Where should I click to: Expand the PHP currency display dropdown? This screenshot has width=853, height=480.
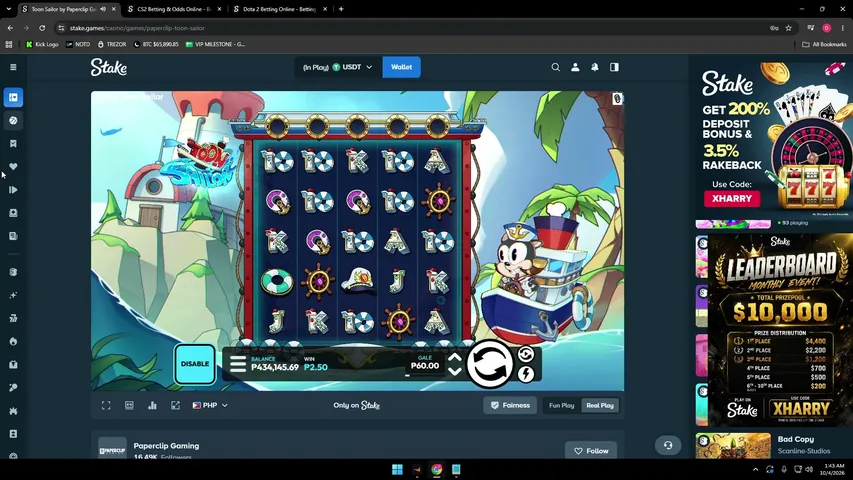pos(210,405)
